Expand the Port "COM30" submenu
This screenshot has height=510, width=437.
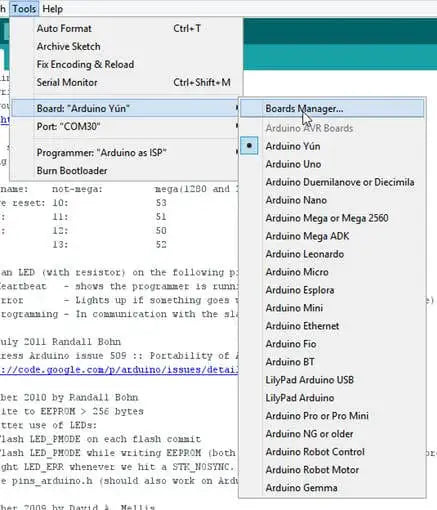(125, 127)
